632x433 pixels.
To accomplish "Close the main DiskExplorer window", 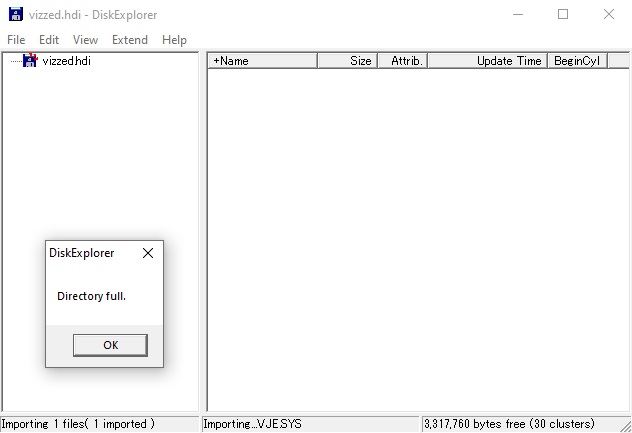I will click(609, 15).
